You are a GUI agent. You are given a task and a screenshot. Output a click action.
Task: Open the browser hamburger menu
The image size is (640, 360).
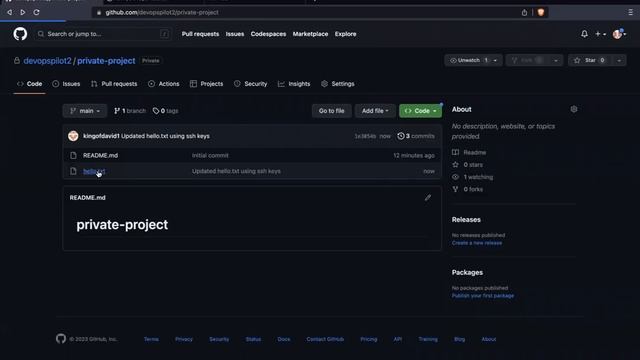tap(630, 13)
